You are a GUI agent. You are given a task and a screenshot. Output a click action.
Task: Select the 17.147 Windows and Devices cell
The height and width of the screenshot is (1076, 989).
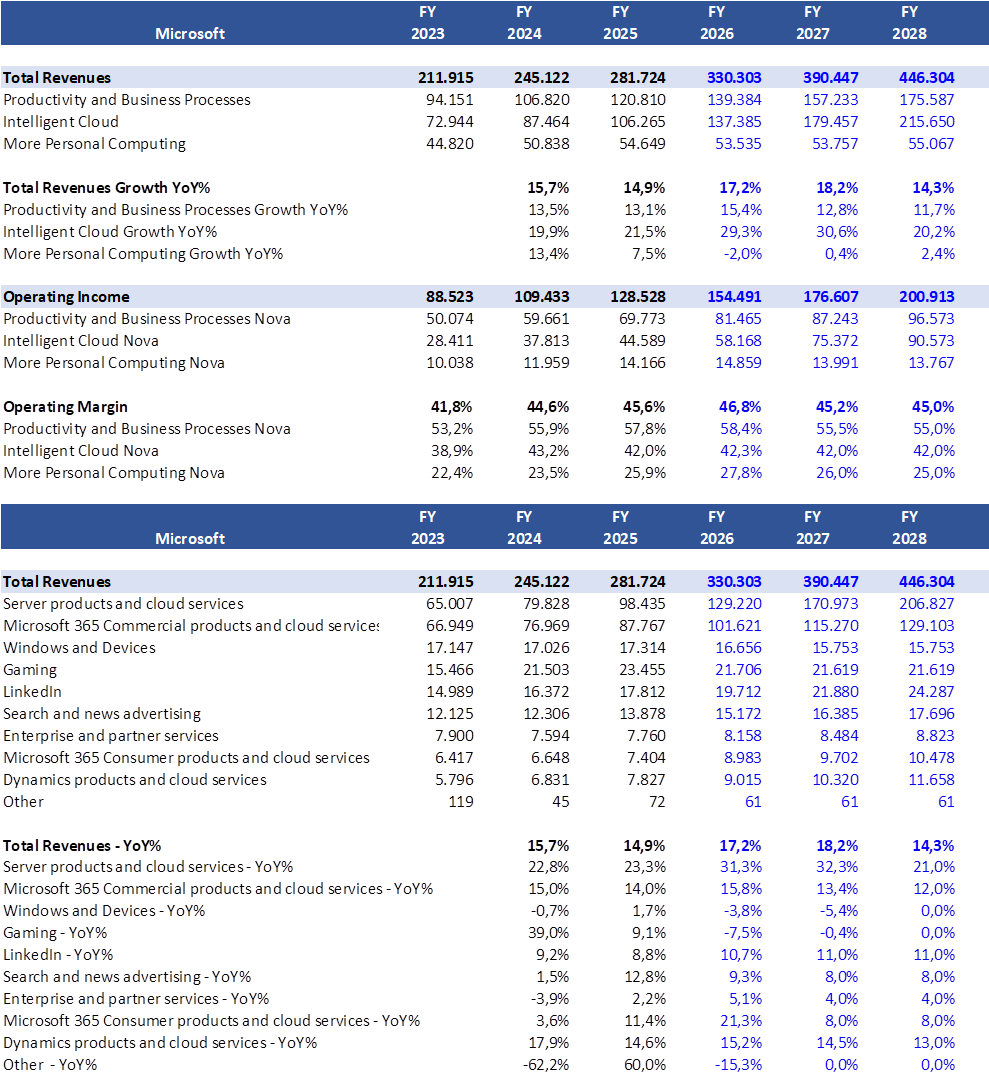450,648
